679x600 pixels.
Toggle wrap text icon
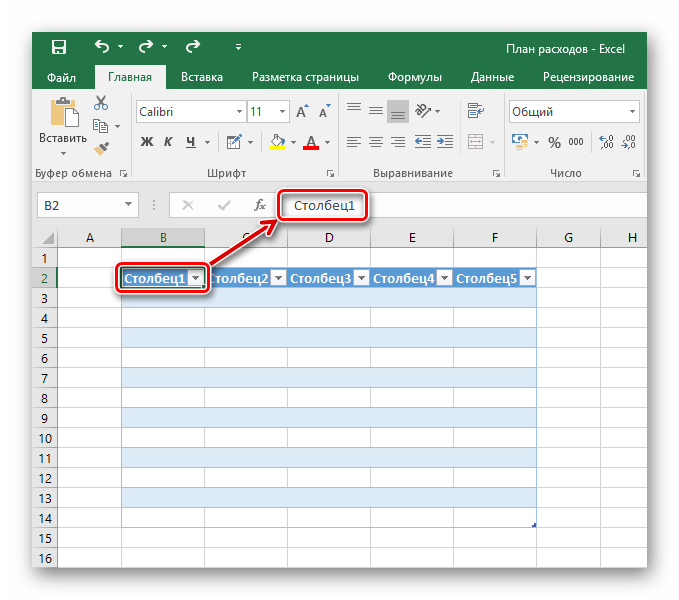[x=475, y=111]
